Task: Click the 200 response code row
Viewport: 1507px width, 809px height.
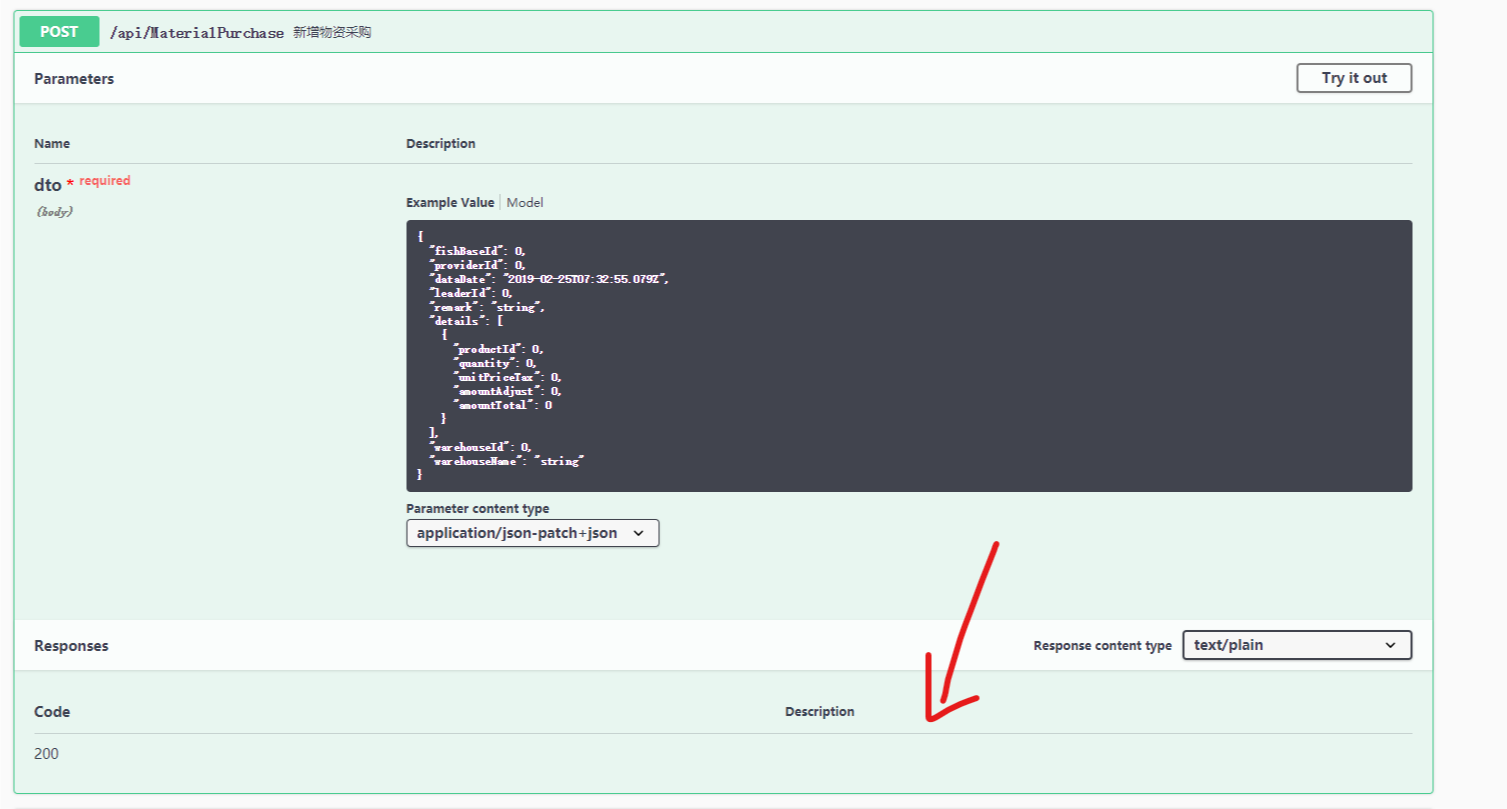Action: tap(45, 753)
